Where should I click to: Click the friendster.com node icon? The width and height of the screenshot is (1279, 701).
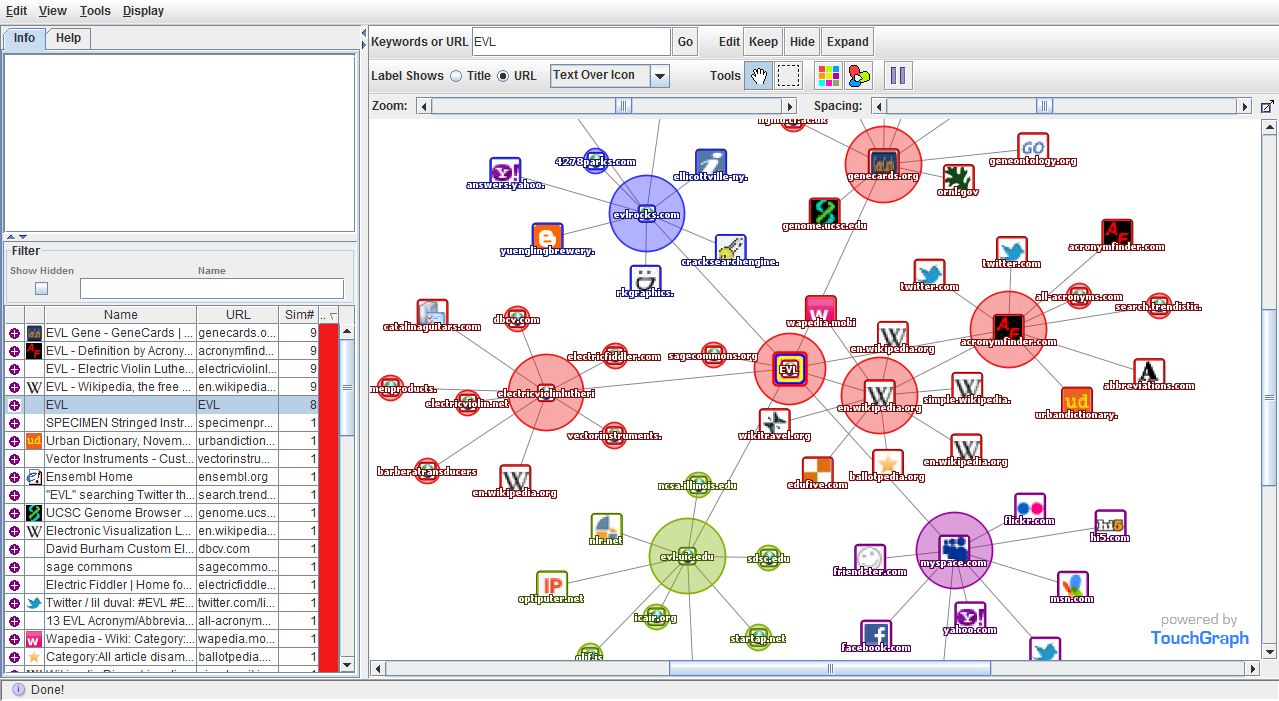(x=870, y=558)
